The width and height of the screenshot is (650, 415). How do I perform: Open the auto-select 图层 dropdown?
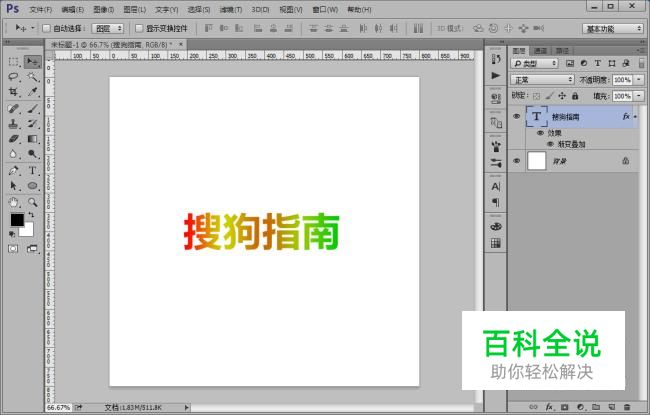[108, 28]
